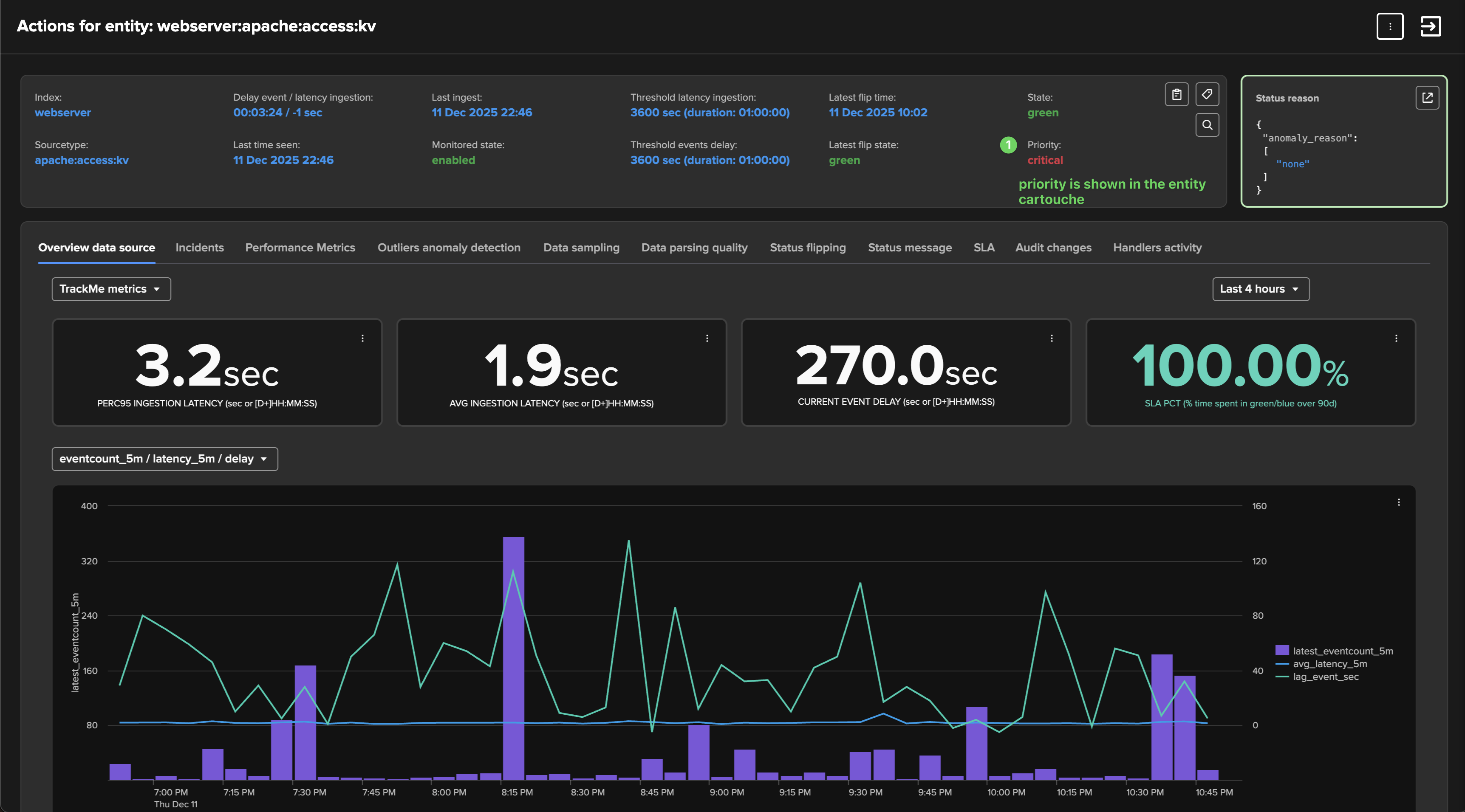Click the exit panel arrow icon at top right
The width and height of the screenshot is (1465, 812).
1430,26
